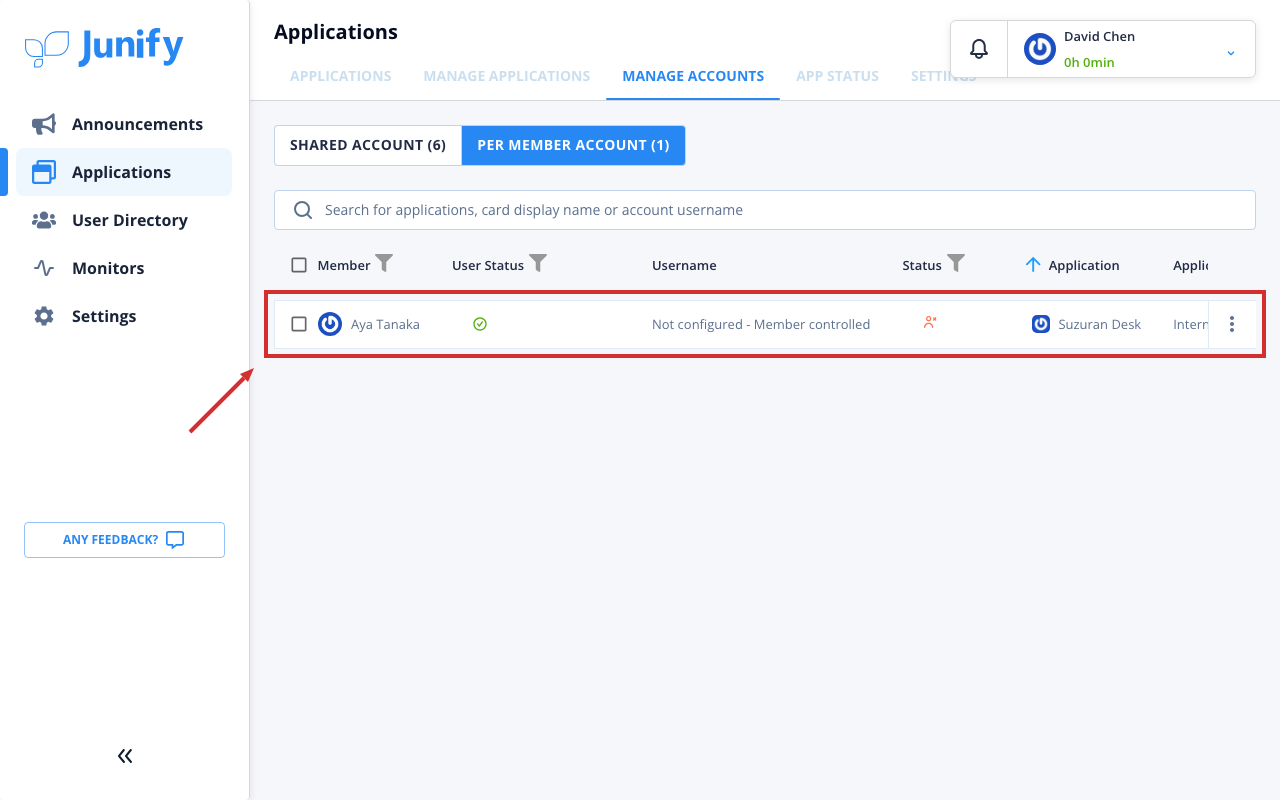Screen dimensions: 1280x800
Task: Click the orange member-controlled status icon
Action: (930, 322)
